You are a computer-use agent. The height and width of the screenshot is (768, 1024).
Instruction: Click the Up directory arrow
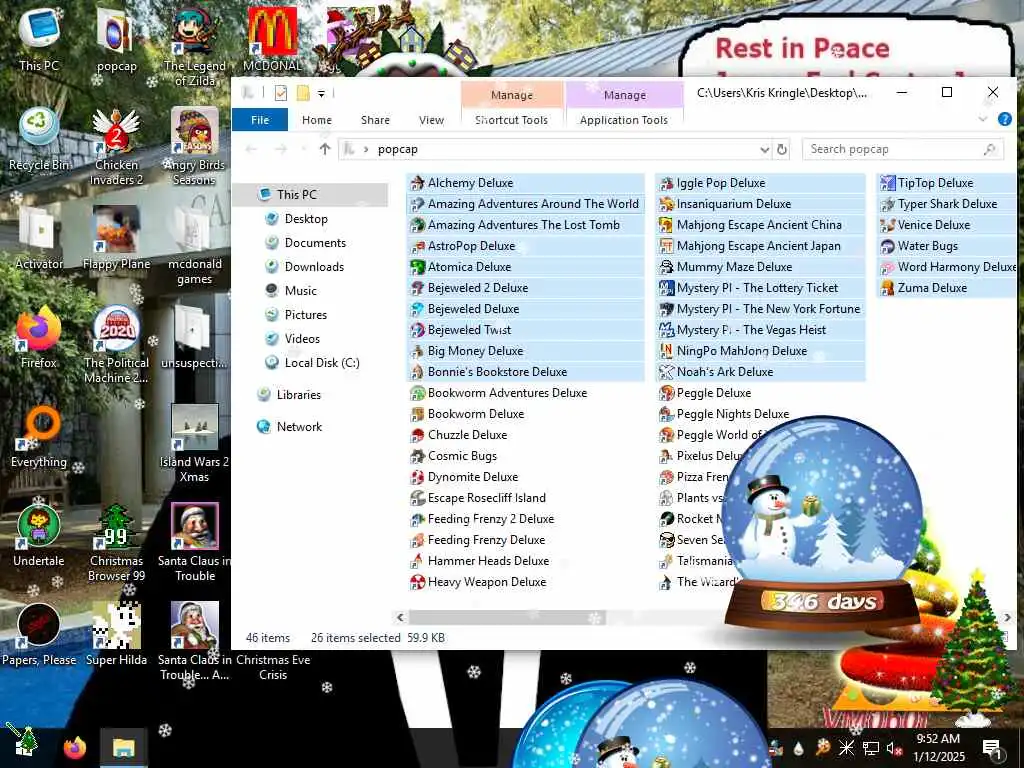[x=325, y=149]
